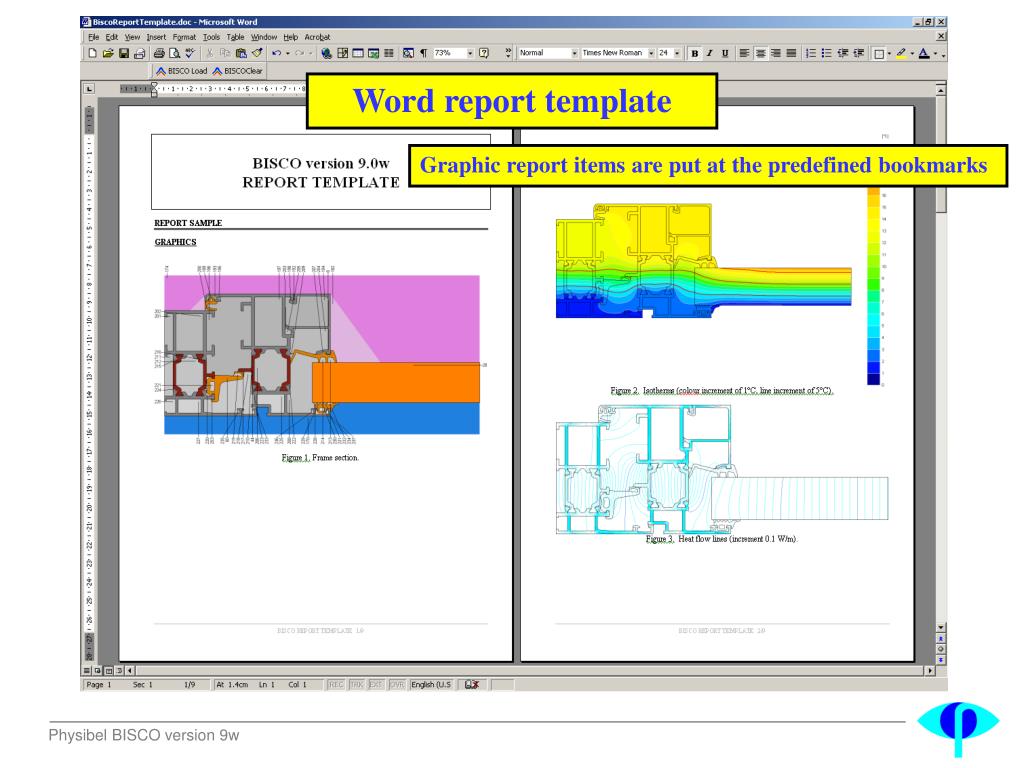This screenshot has width=1024, height=768.
Task: Click the ruler's first-line indent marker
Action: pyautogui.click(x=154, y=84)
